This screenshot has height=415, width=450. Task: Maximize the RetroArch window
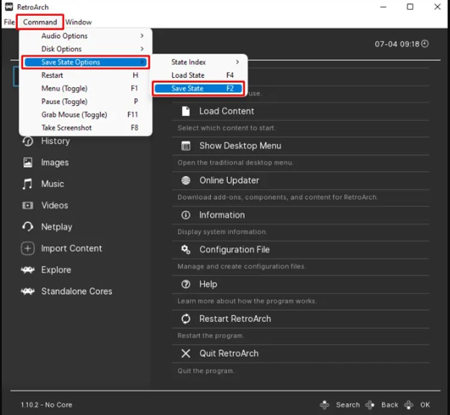point(410,7)
